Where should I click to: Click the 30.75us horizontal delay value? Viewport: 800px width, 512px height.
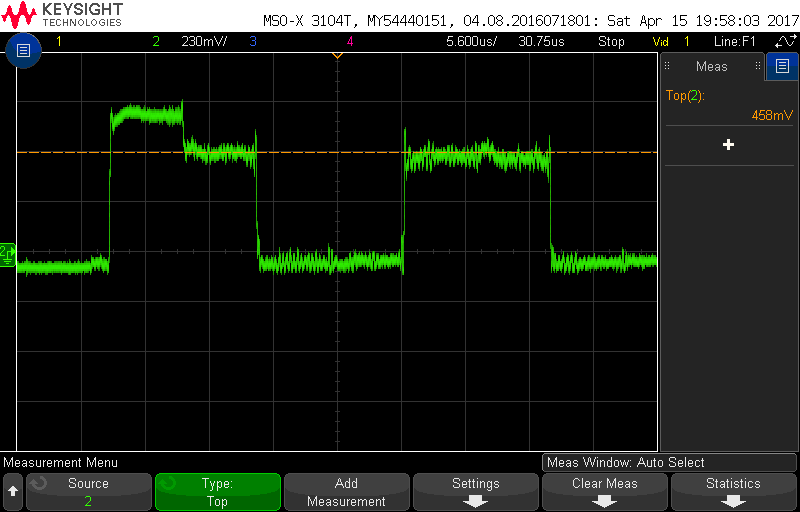pyautogui.click(x=541, y=41)
